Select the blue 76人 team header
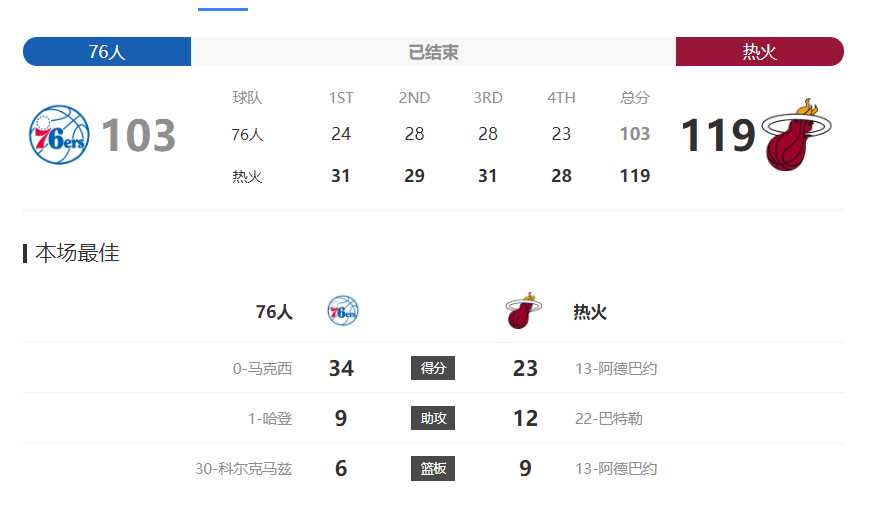883x509 pixels. tap(107, 52)
